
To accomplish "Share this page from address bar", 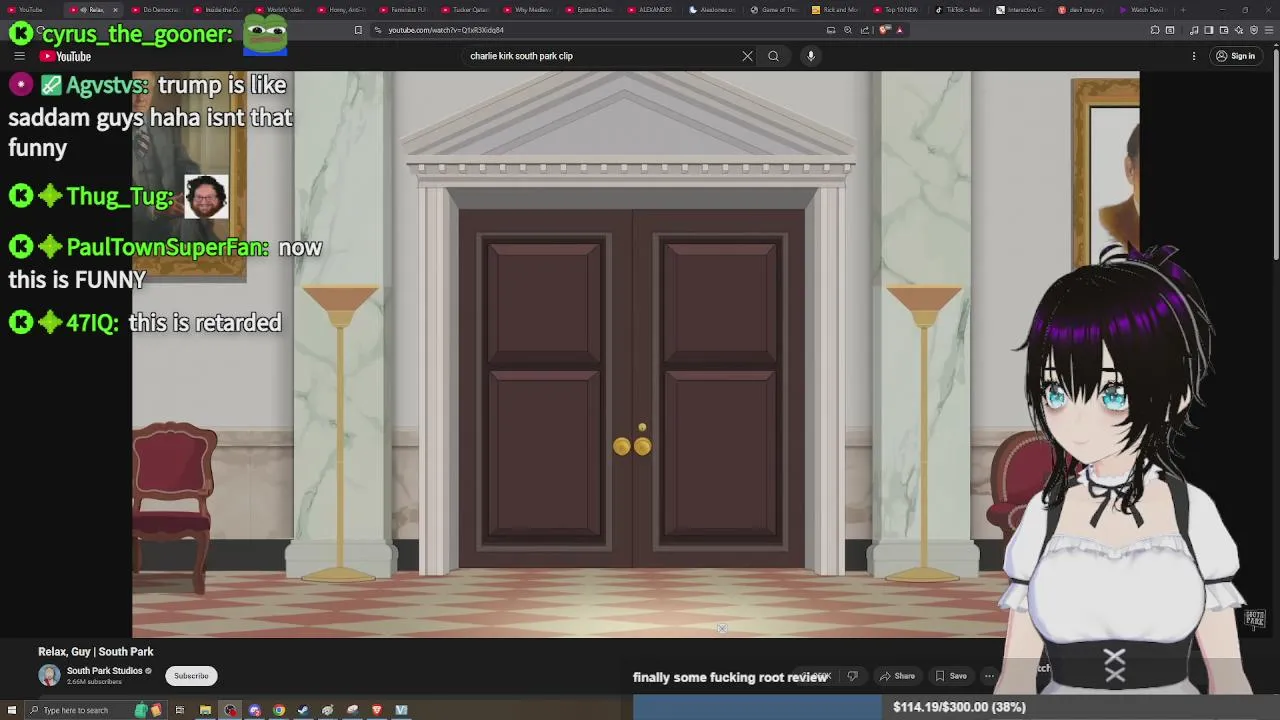I will (865, 30).
